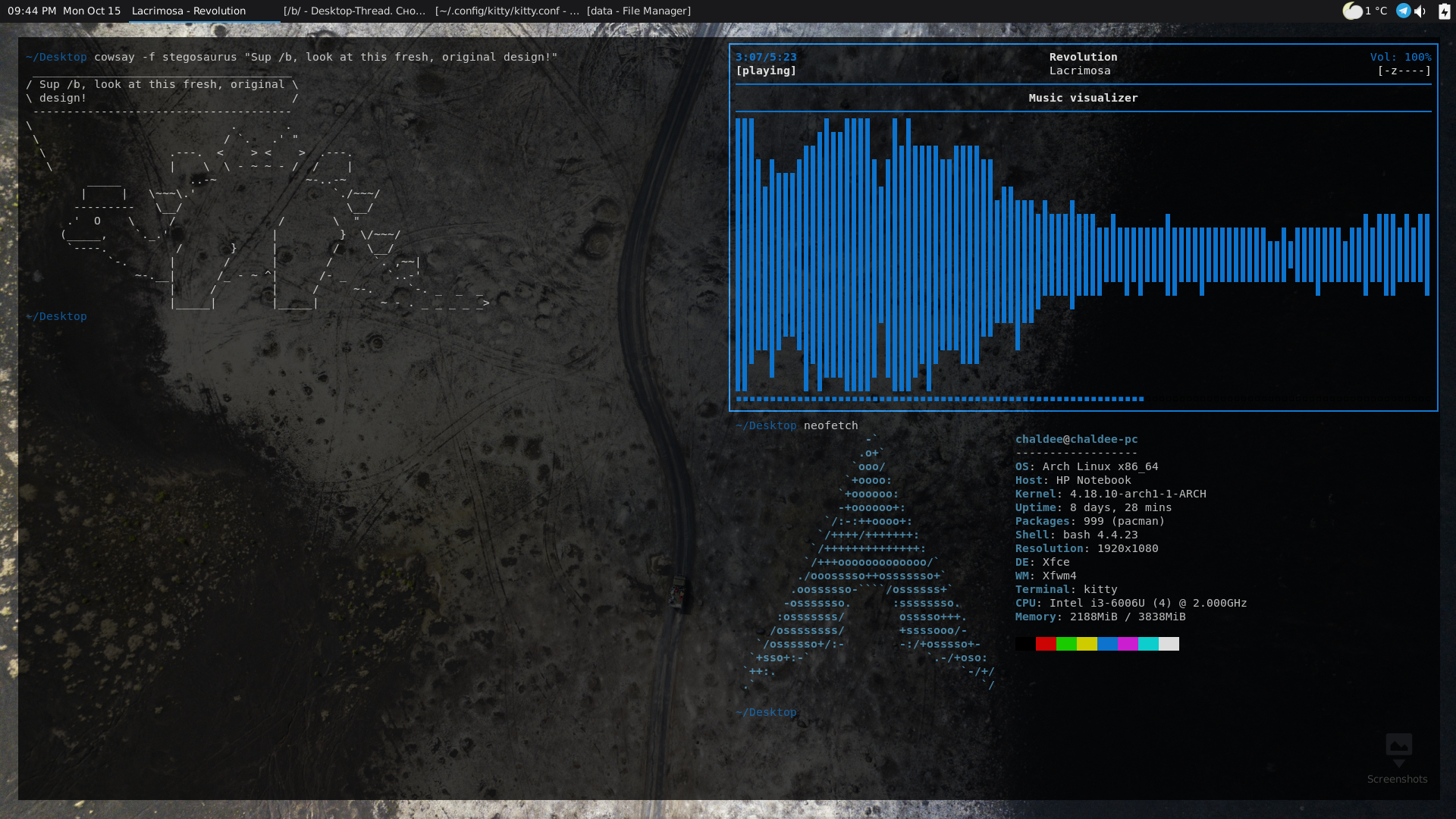
Task: Switch to the data - File Manager window
Action: 639,11
